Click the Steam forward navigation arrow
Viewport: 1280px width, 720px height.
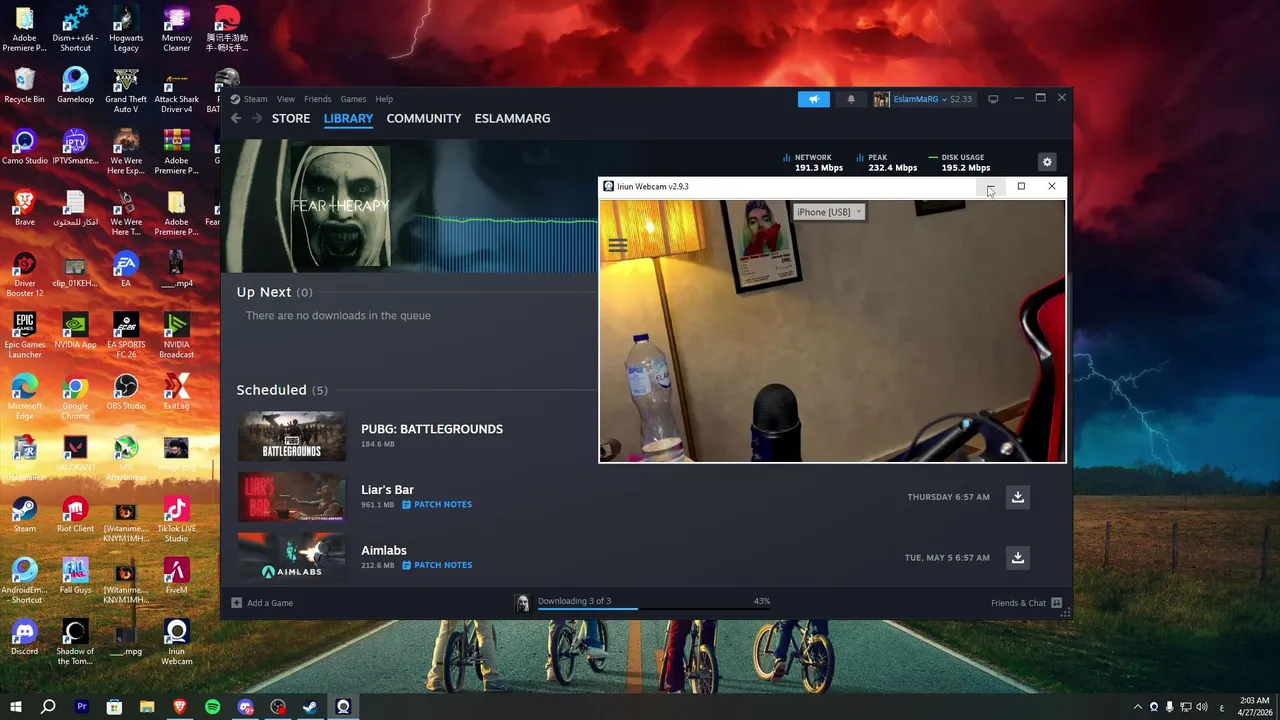(x=257, y=118)
